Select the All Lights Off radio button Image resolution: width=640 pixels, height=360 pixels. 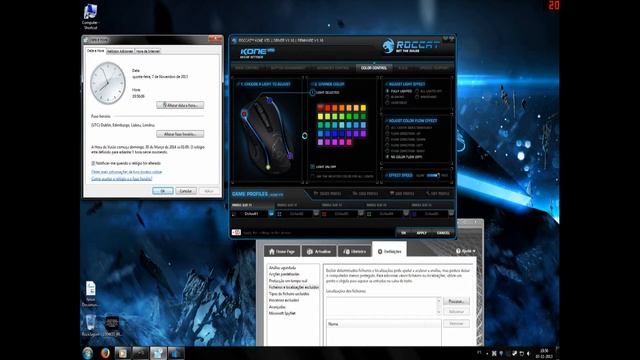(x=417, y=91)
